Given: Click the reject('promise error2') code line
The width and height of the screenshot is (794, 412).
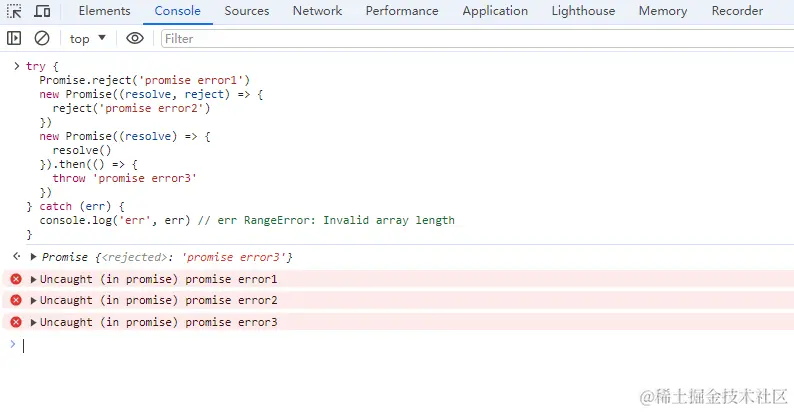Looking at the screenshot, I should [131, 108].
